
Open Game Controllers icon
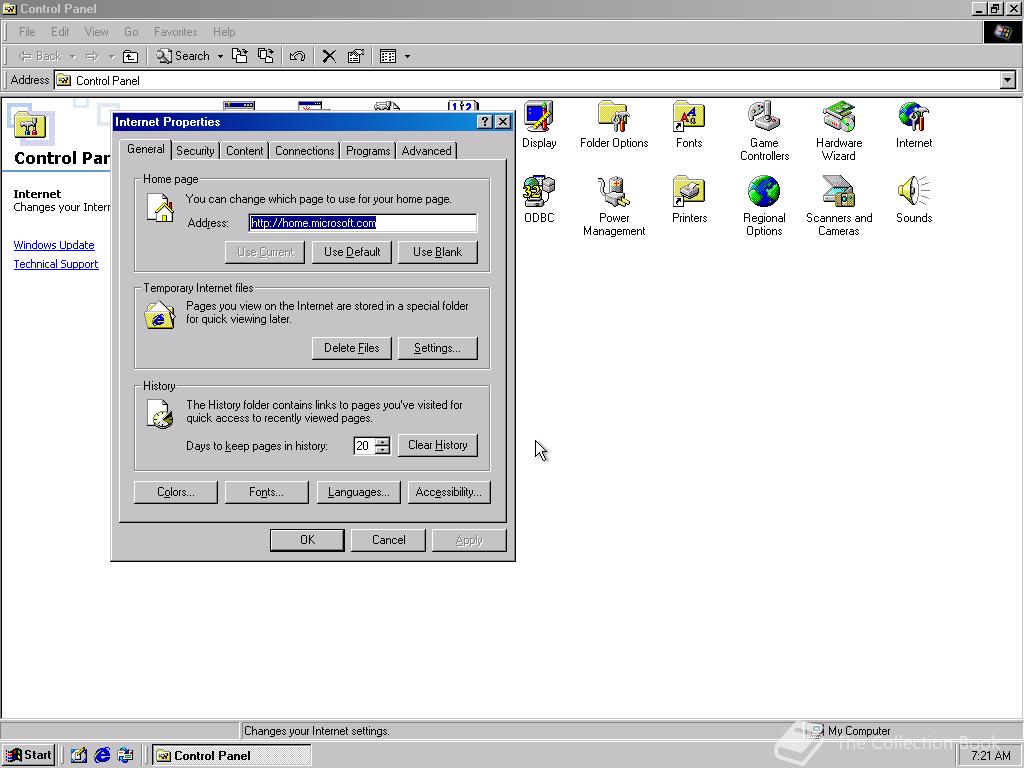pos(764,131)
